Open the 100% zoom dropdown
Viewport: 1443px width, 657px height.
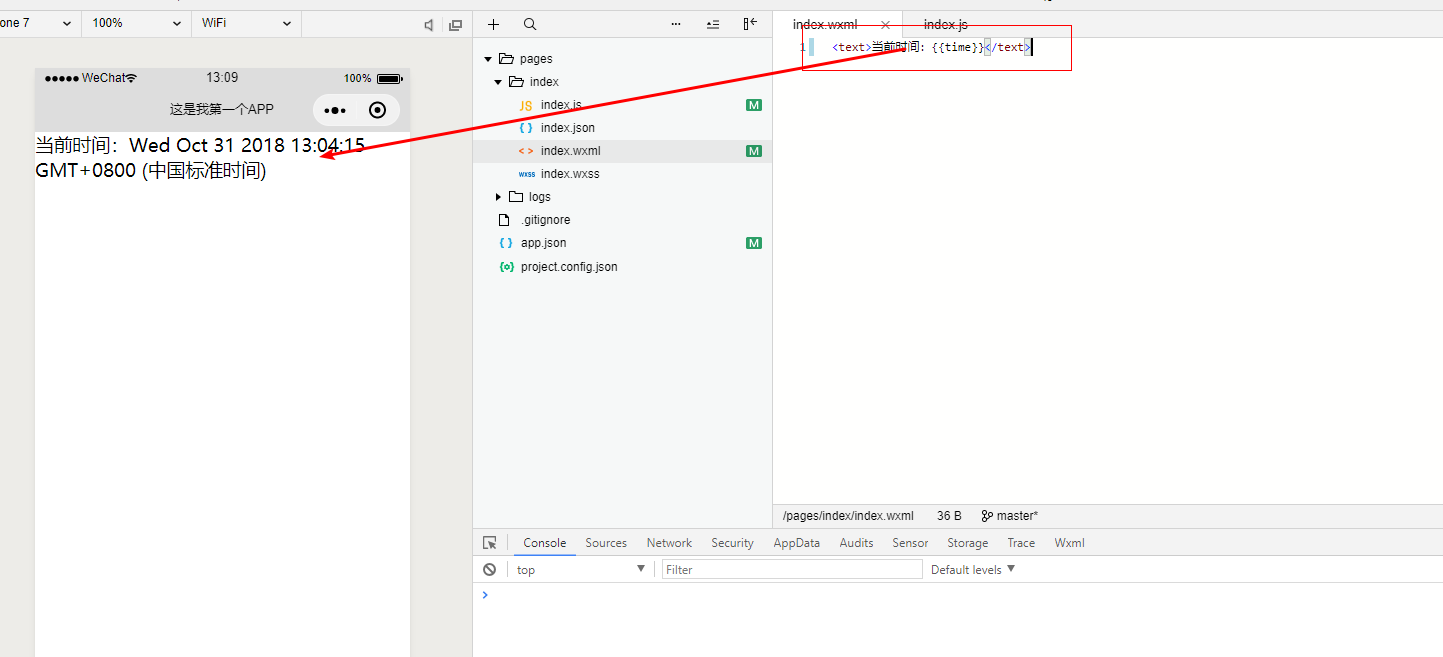pyautogui.click(x=136, y=23)
